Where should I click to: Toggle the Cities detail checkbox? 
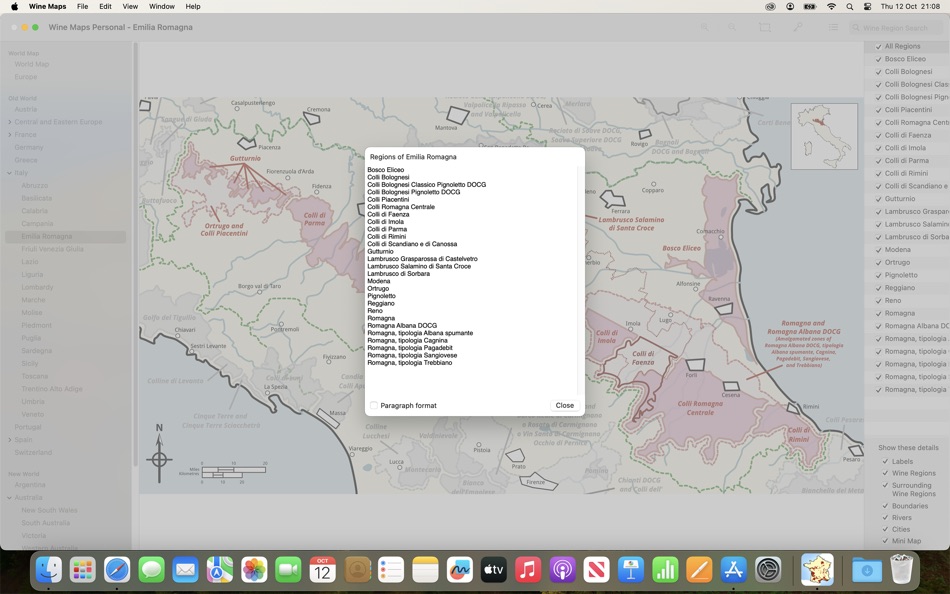point(885,529)
